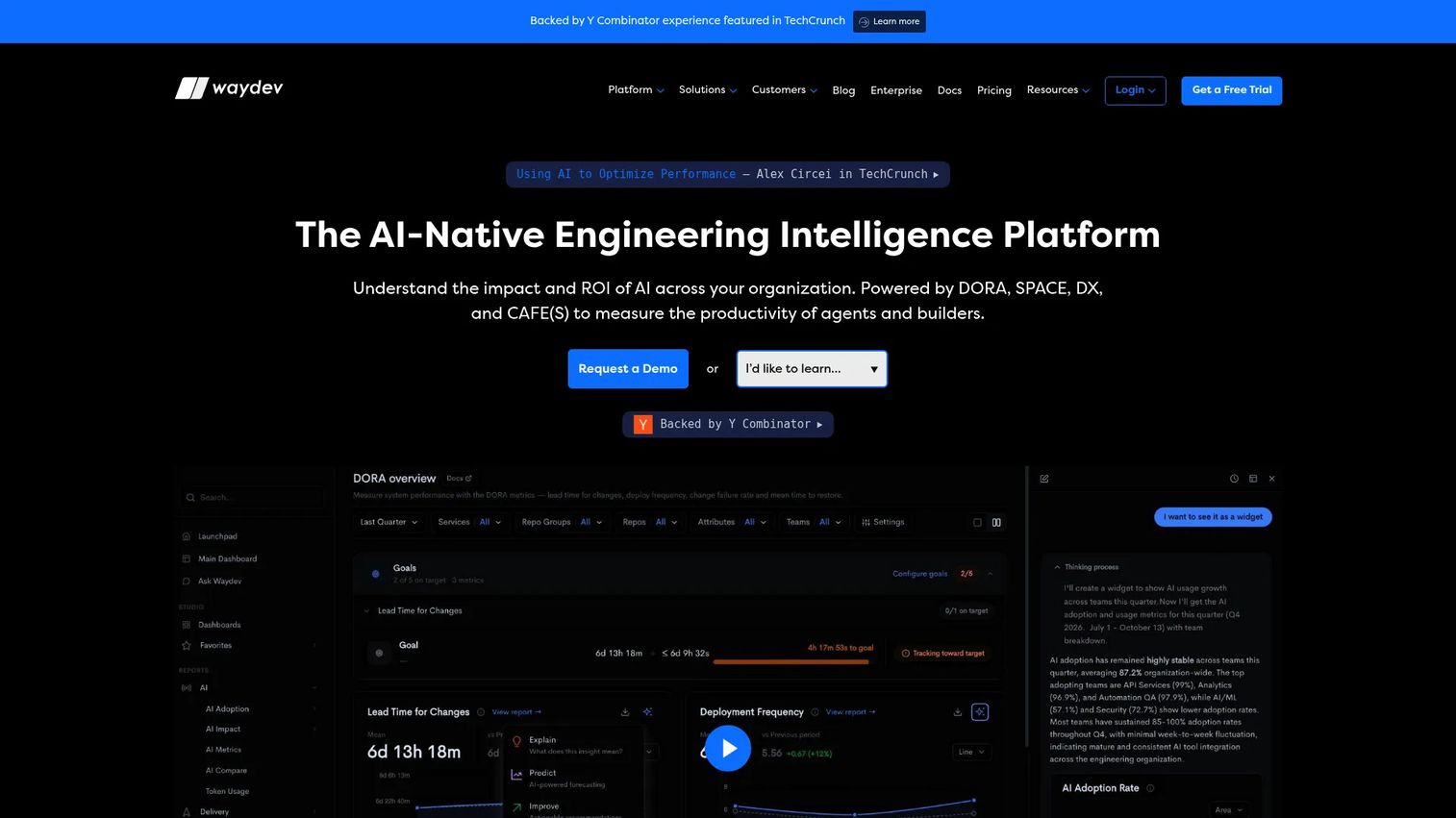This screenshot has width=1456, height=818.
Task: Open the TechCrunch article announcement link
Action: [x=728, y=174]
